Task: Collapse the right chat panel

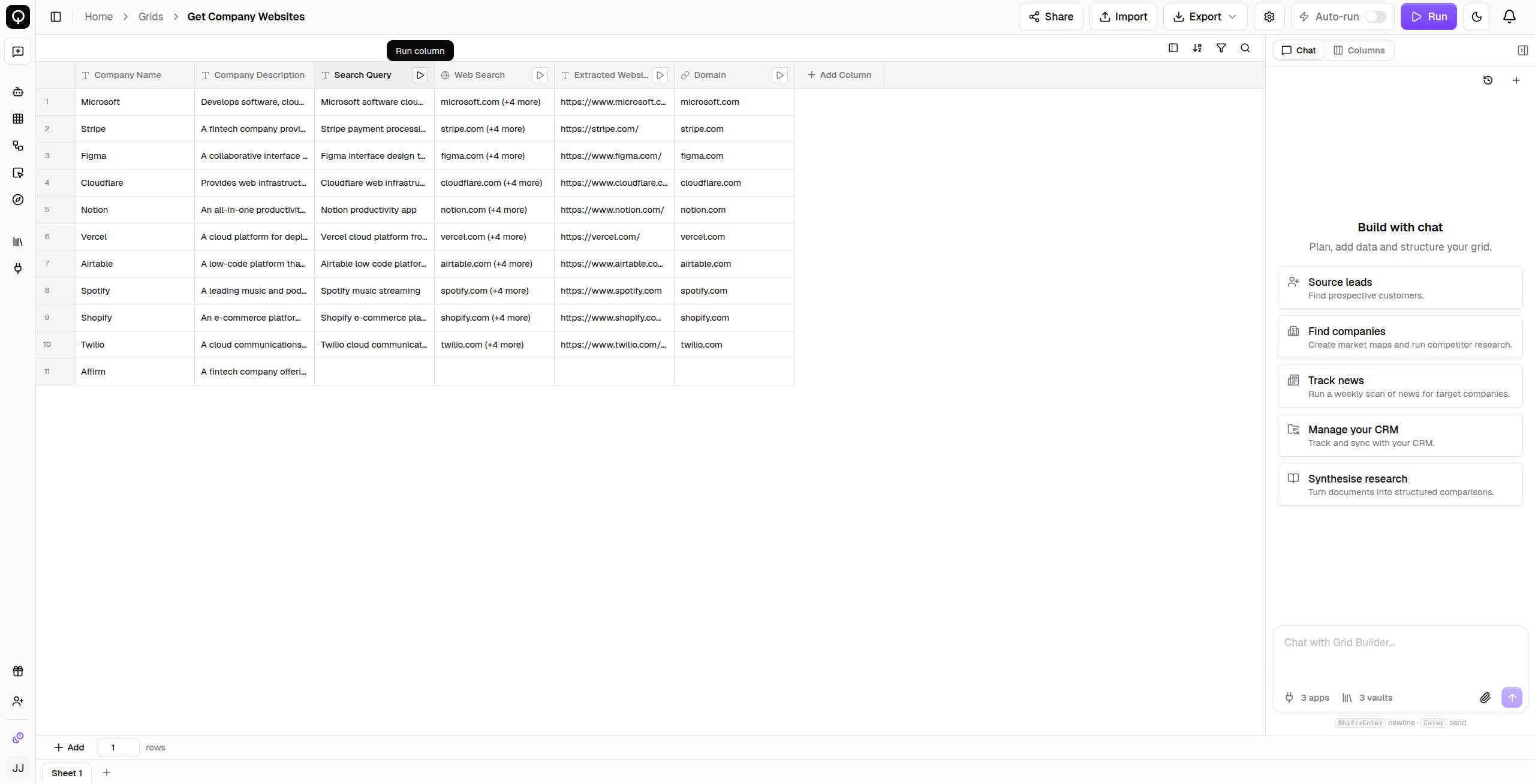Action: (x=1522, y=50)
